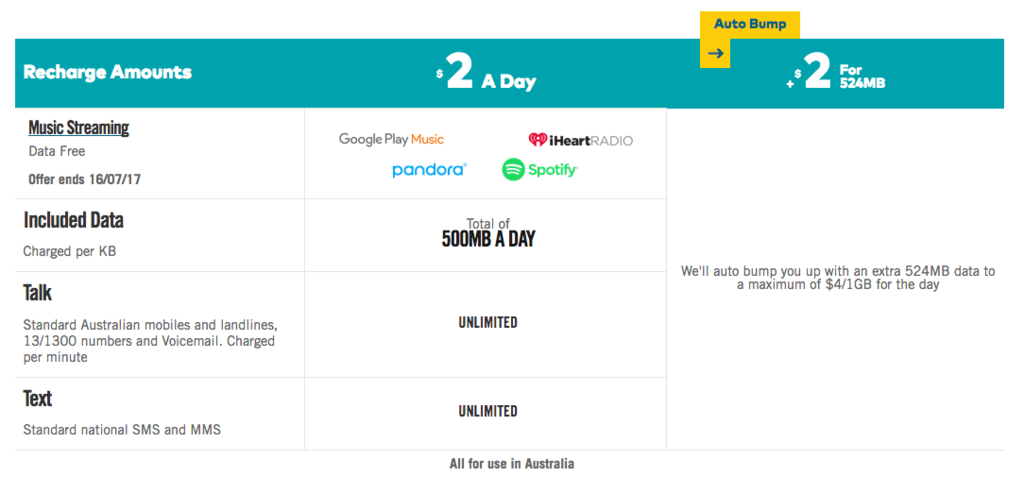Click the Spotify logo
Image resolution: width=1024 pixels, height=477 pixels.
point(540,170)
